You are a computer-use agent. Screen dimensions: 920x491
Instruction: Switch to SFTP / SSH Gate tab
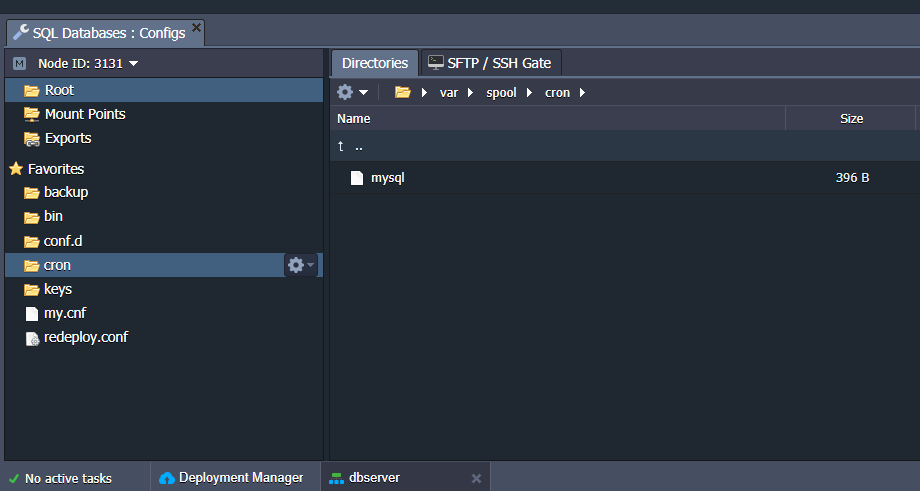(x=490, y=63)
